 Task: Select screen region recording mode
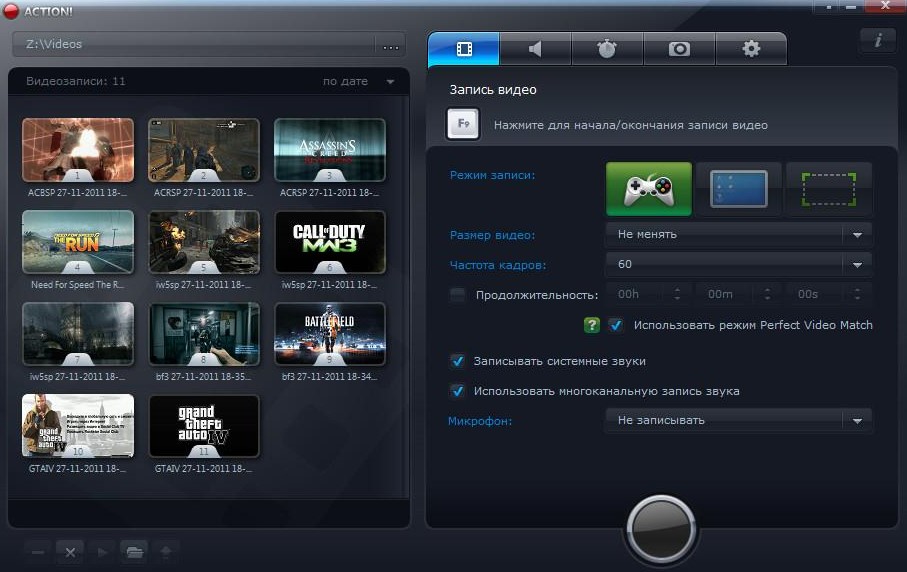pyautogui.click(x=828, y=189)
